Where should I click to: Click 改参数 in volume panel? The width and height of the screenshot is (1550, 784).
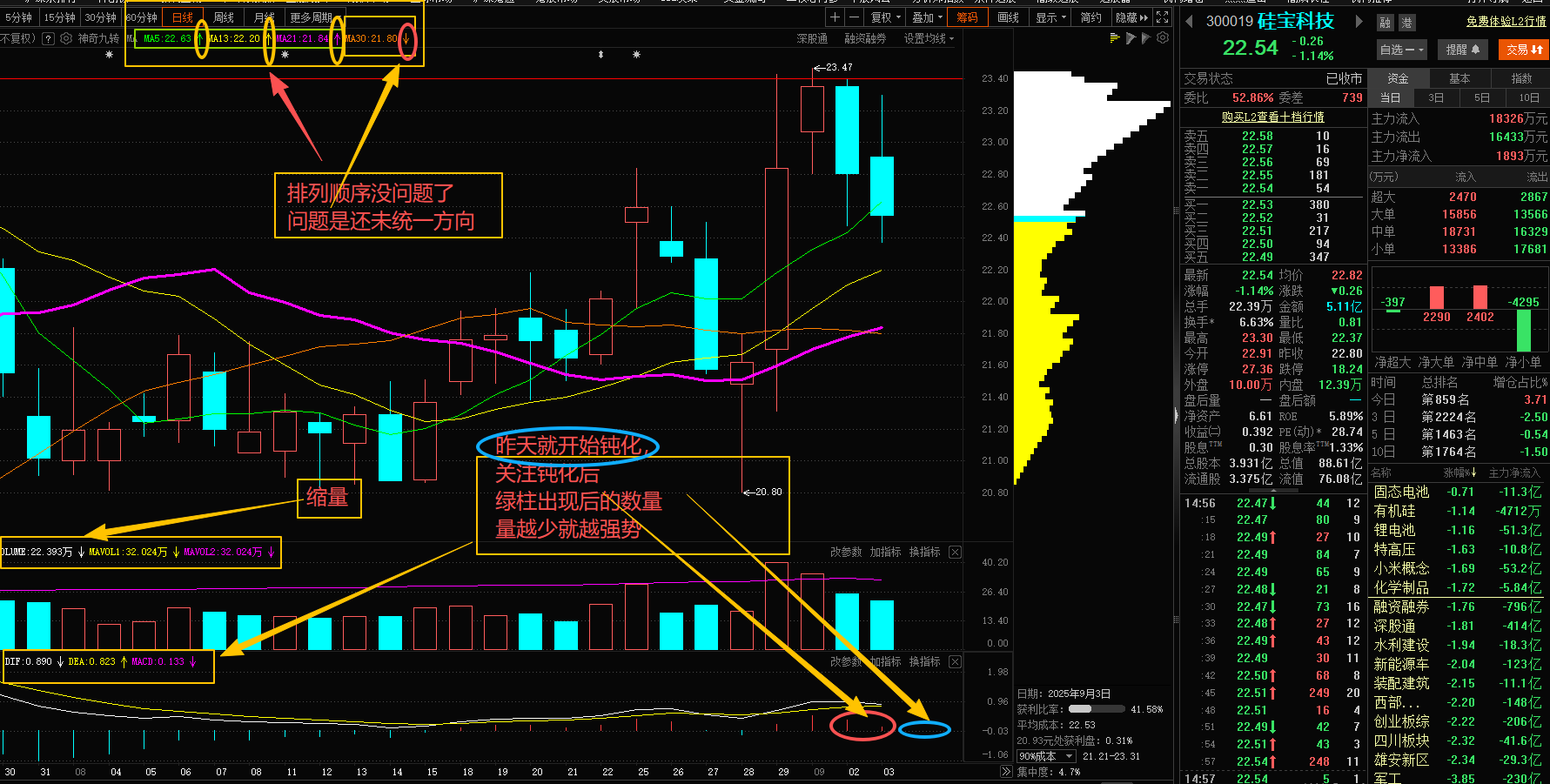[845, 552]
